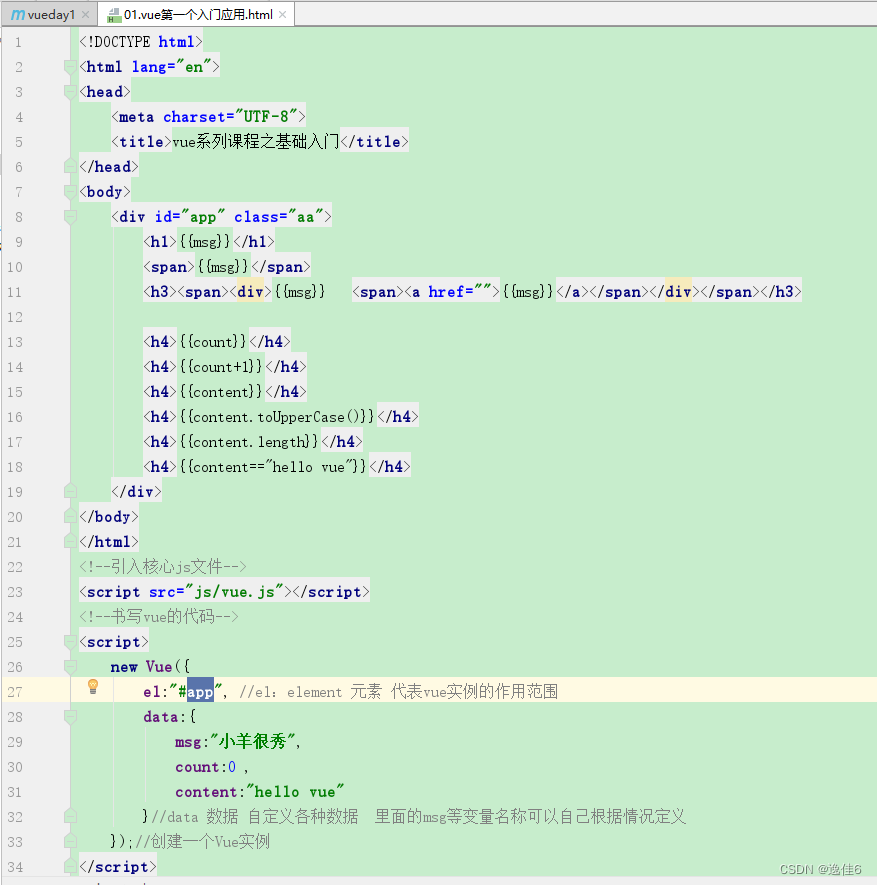
Task: Toggle fold marker at closing html on line 21
Action: click(70, 542)
